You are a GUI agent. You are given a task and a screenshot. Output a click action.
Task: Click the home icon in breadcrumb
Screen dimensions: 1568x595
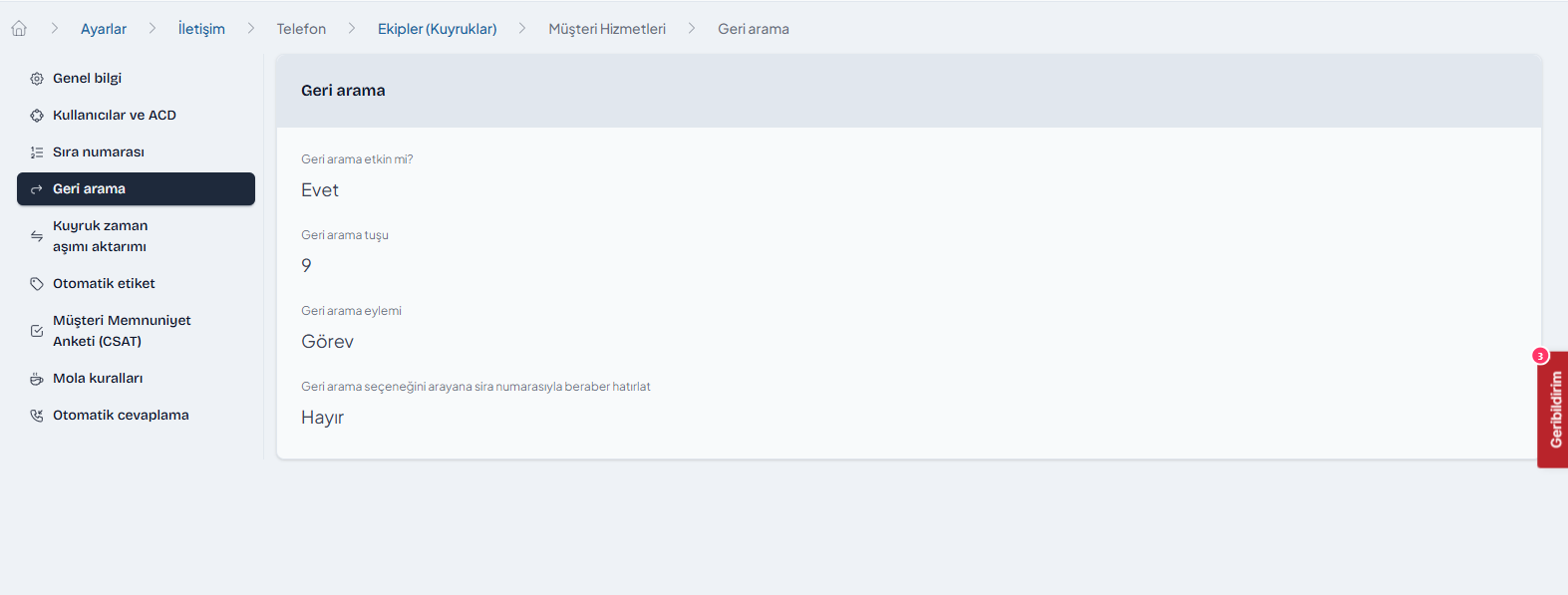point(19,29)
